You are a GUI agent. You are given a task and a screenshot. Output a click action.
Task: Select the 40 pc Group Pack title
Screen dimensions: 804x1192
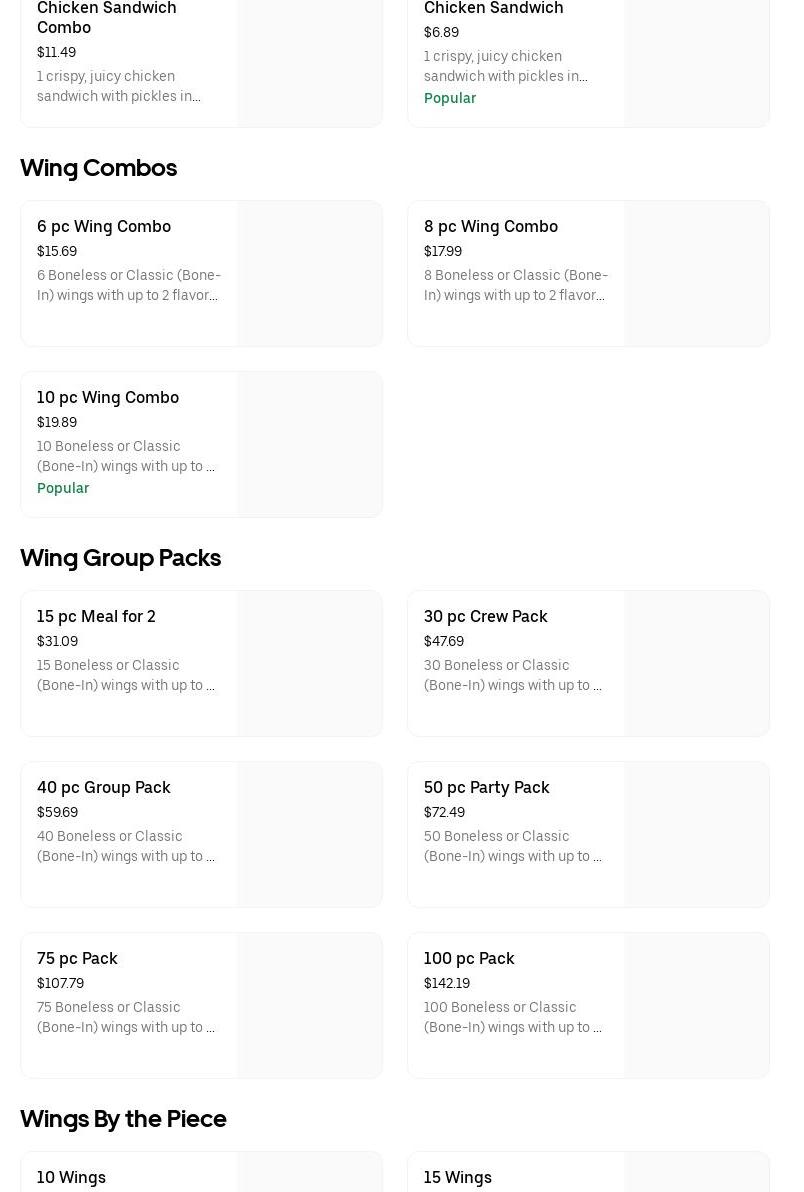pyautogui.click(x=103, y=788)
